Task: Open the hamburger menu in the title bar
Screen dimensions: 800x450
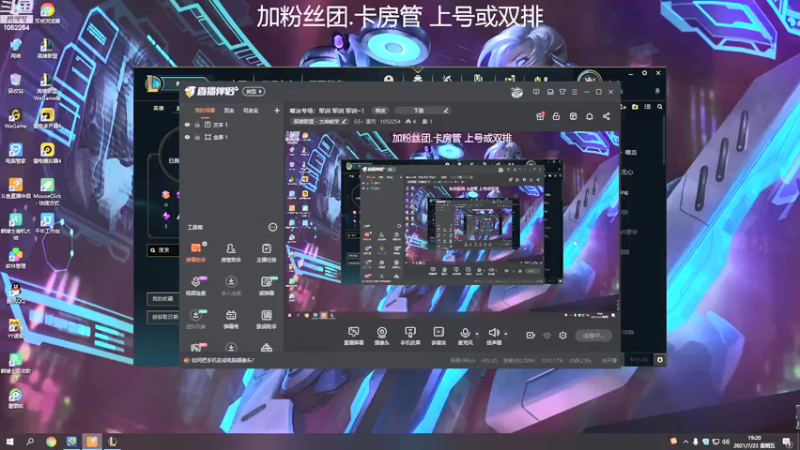Action: [x=574, y=92]
